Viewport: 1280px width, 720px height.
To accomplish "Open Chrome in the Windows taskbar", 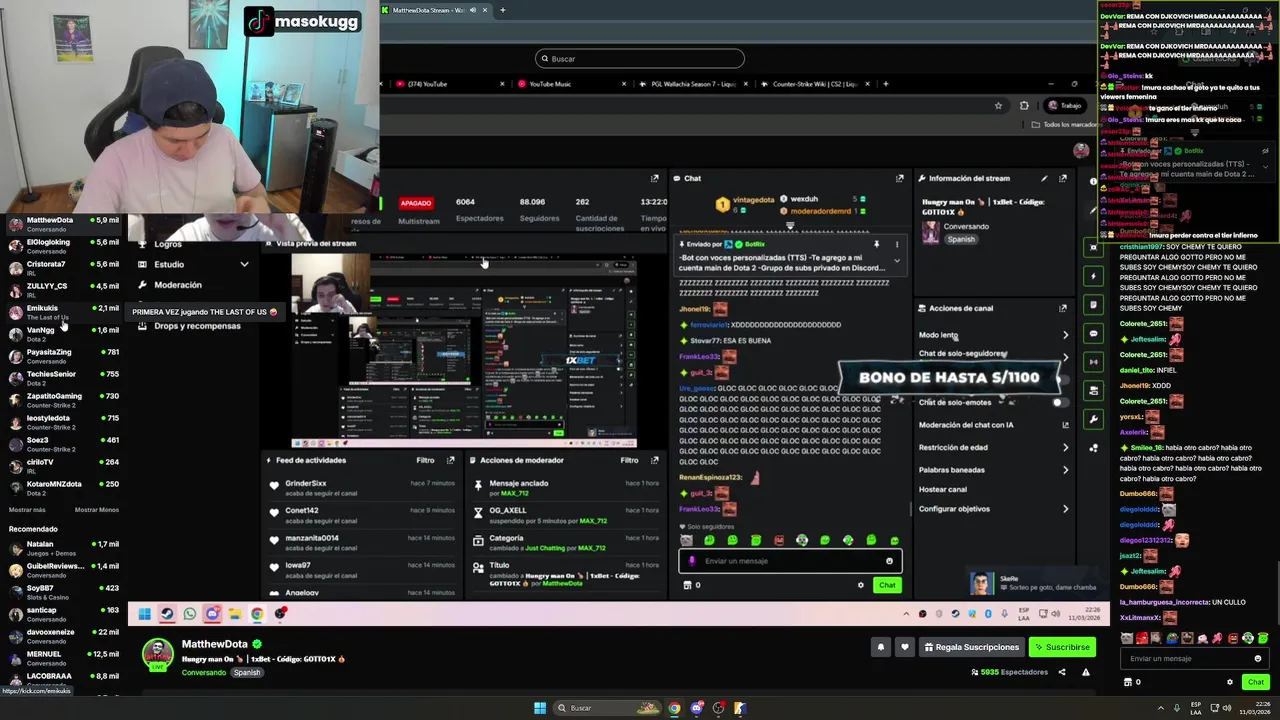I will 674,708.
